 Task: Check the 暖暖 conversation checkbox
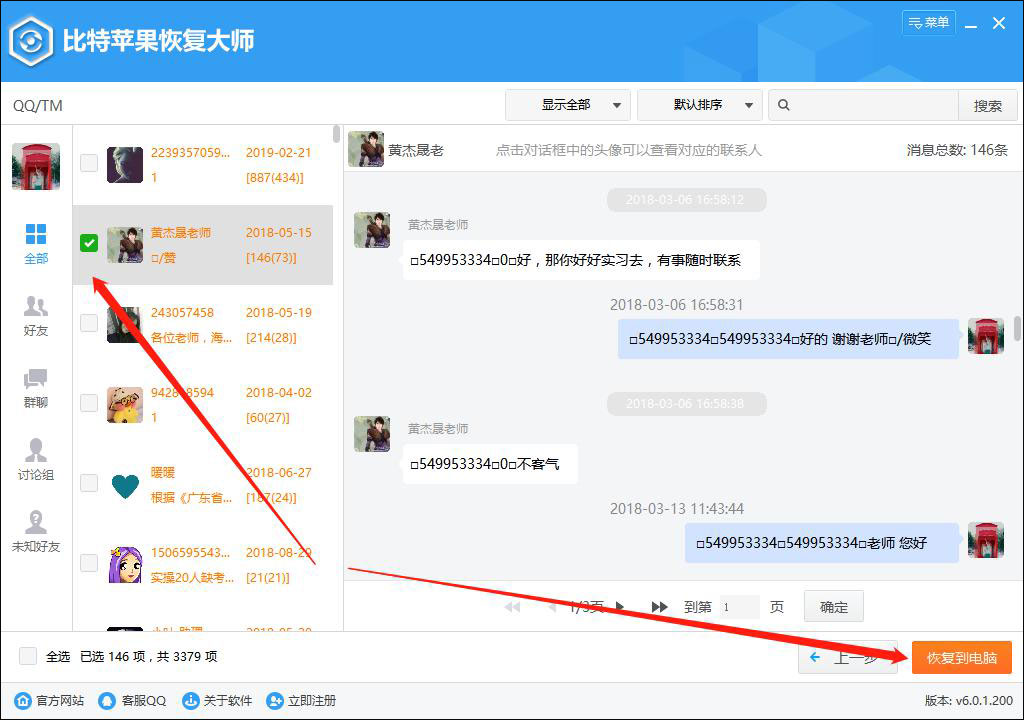tap(88, 483)
